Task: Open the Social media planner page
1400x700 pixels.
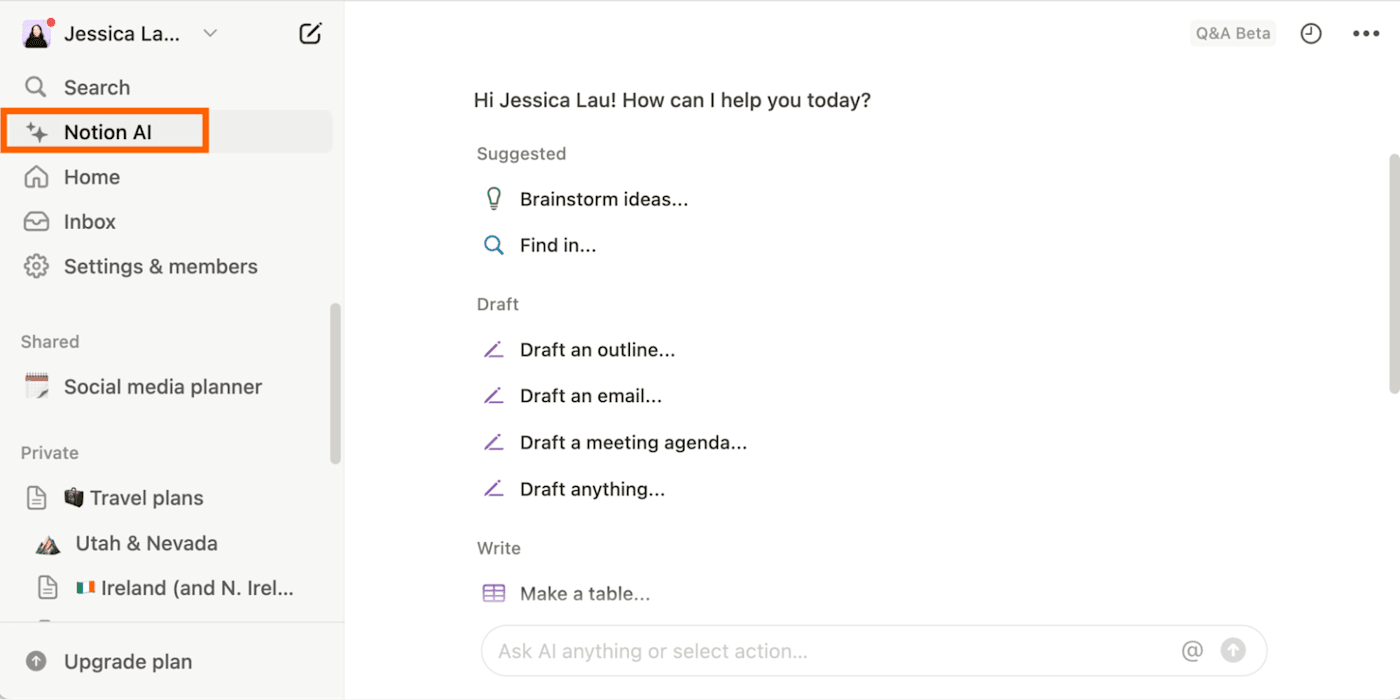Action: tap(162, 386)
